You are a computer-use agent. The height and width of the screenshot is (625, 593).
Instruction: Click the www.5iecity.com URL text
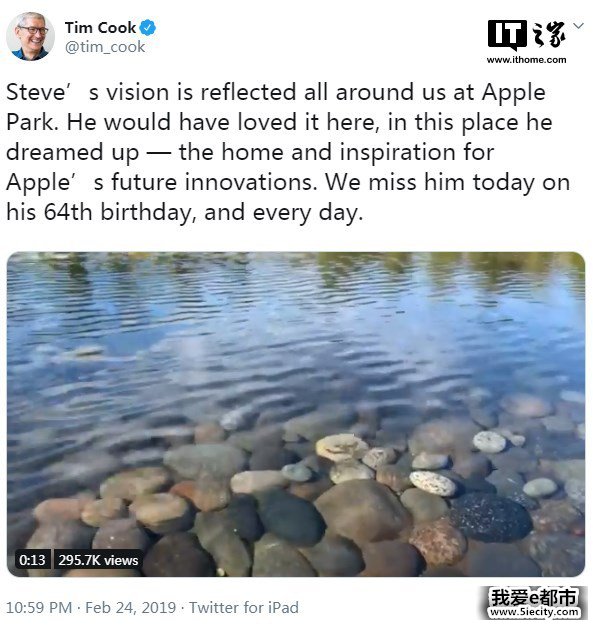tap(534, 611)
